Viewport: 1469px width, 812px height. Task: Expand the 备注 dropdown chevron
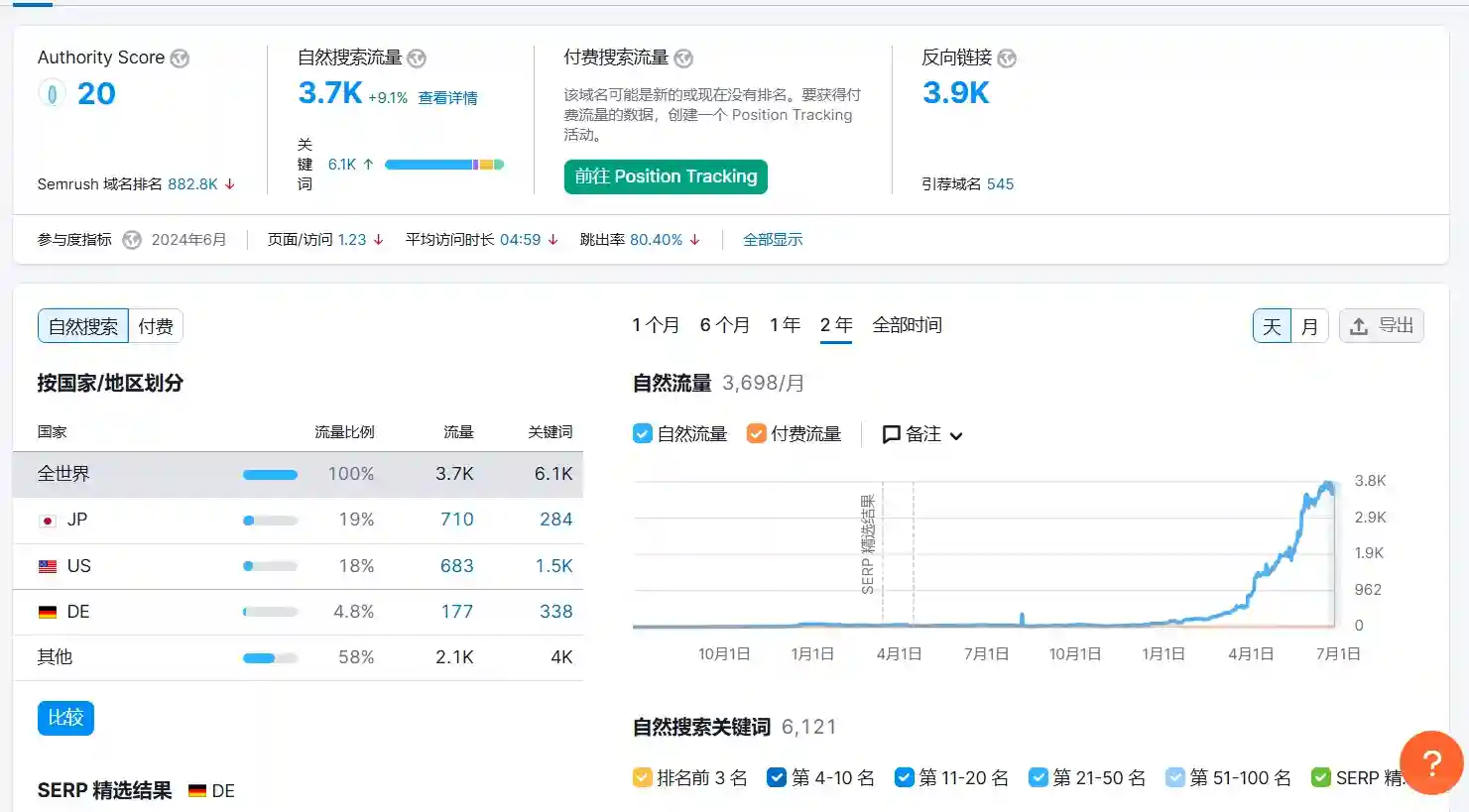[955, 435]
